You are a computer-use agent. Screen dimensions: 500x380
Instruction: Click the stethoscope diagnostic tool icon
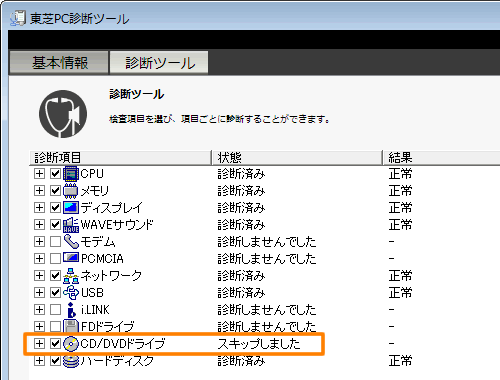click(63, 114)
